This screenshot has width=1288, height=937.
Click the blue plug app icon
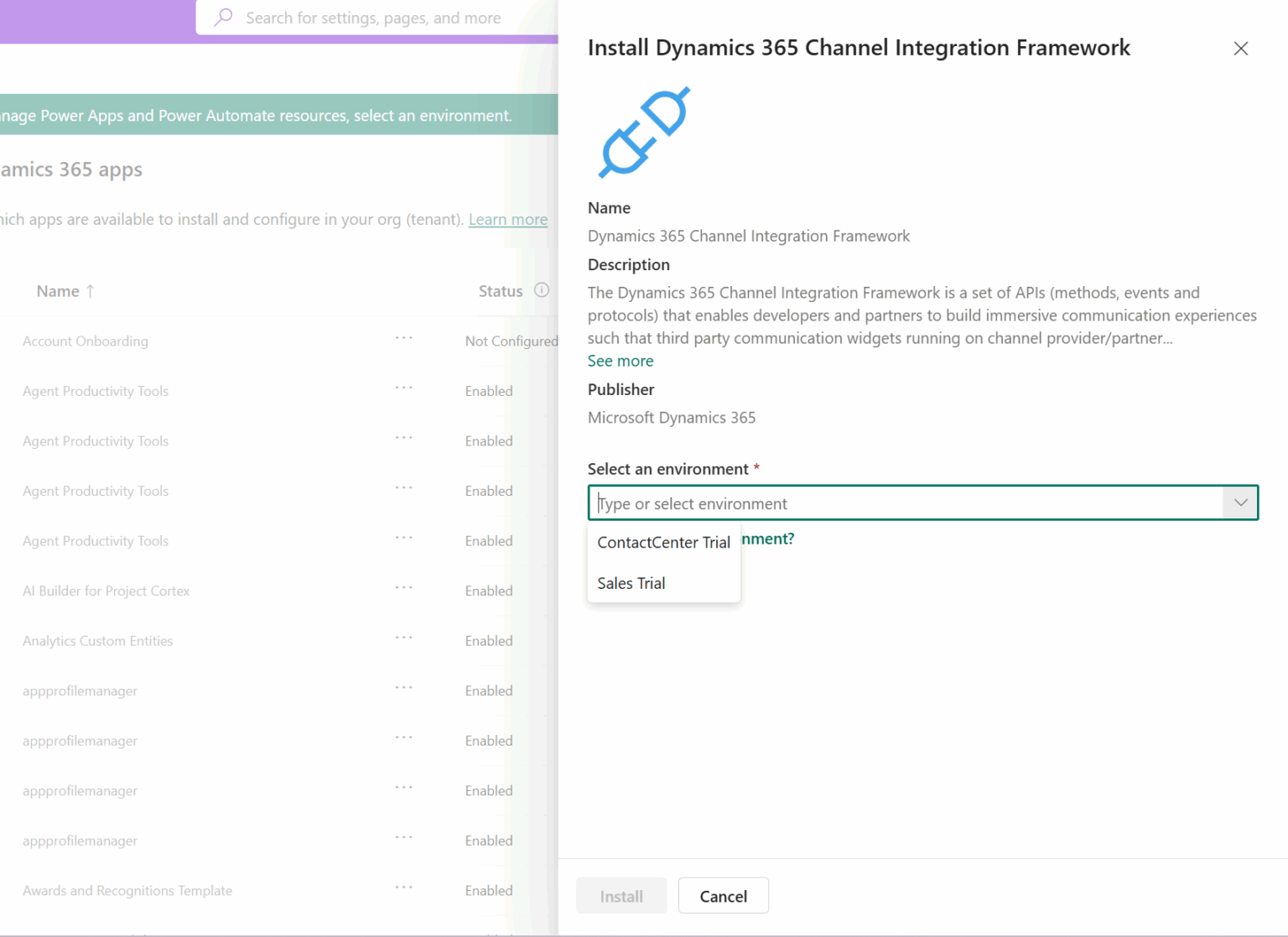(x=644, y=132)
